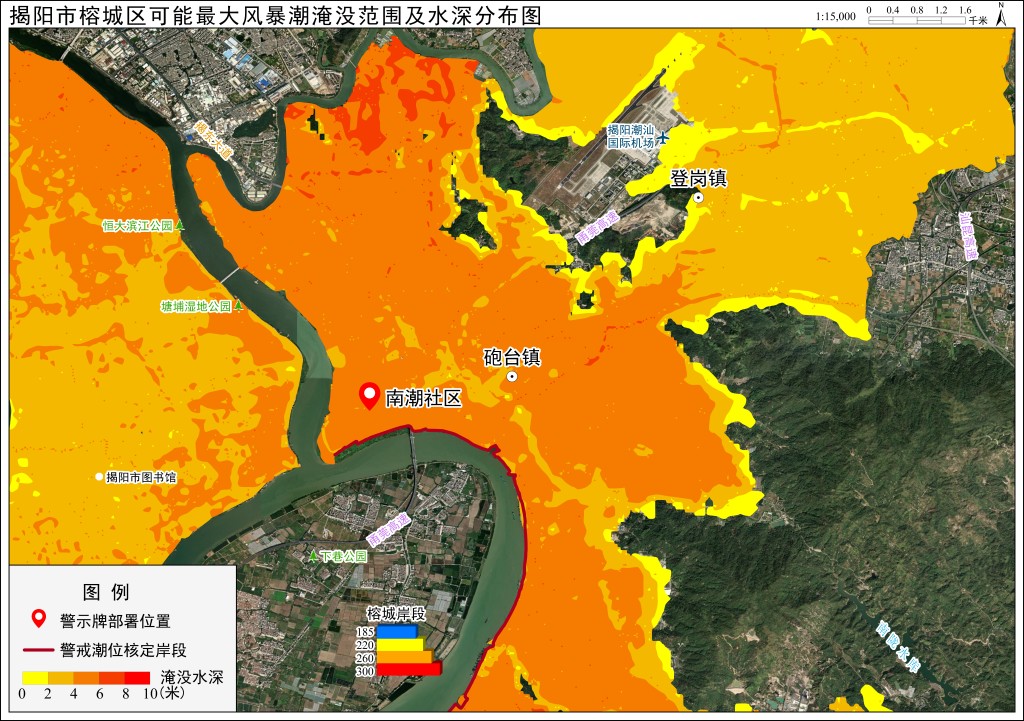Click the 淹没水深 legend text
Image resolution: width=1024 pixels, height=721 pixels.
tap(192, 677)
